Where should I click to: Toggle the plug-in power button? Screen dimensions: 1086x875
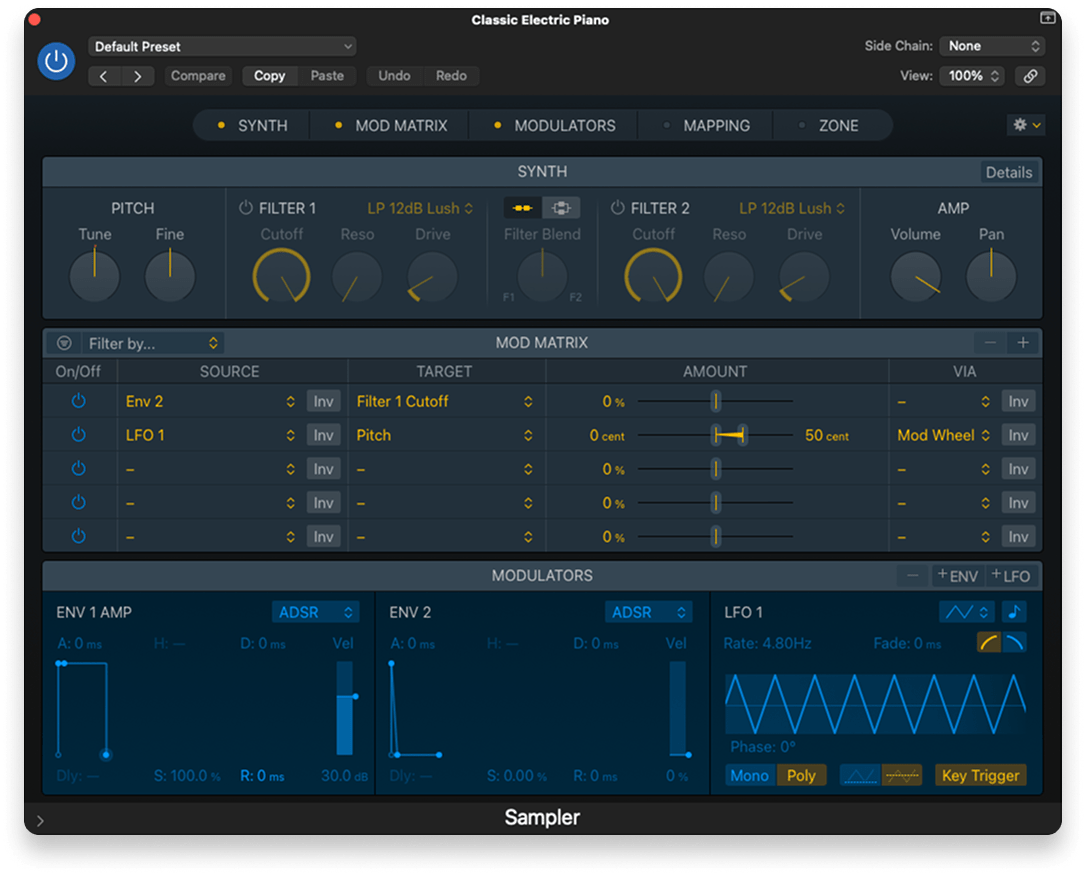(x=56, y=62)
